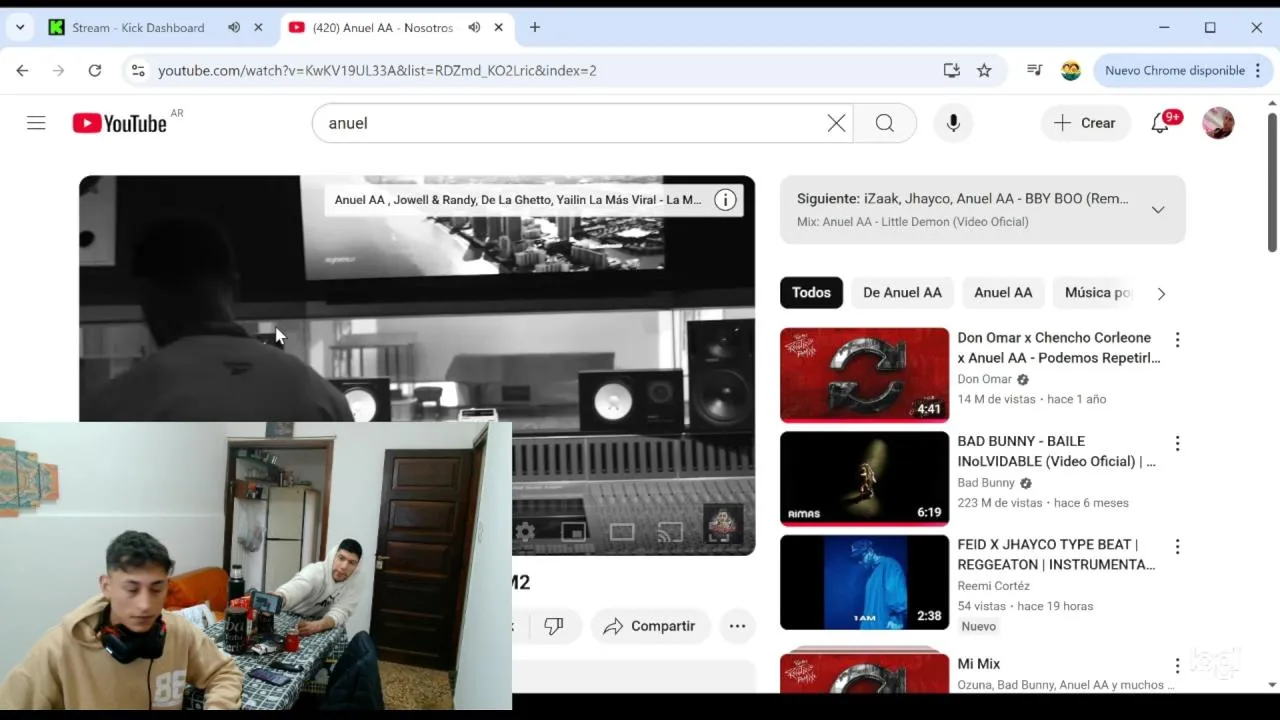Click the page vertical scrollbar thumb
The image size is (1280, 720).
(1272, 181)
